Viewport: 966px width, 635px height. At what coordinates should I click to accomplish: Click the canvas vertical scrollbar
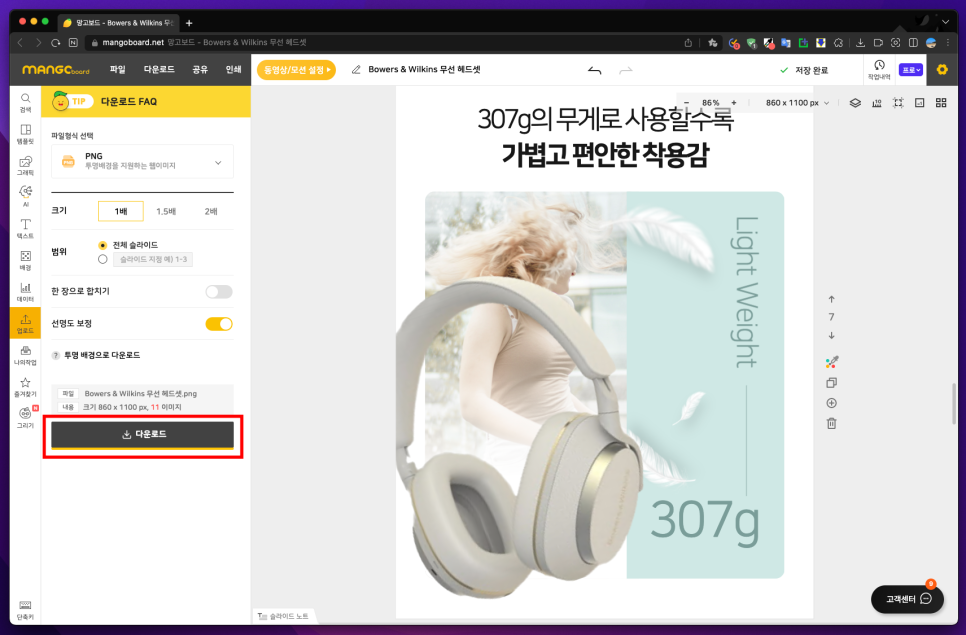(954, 403)
